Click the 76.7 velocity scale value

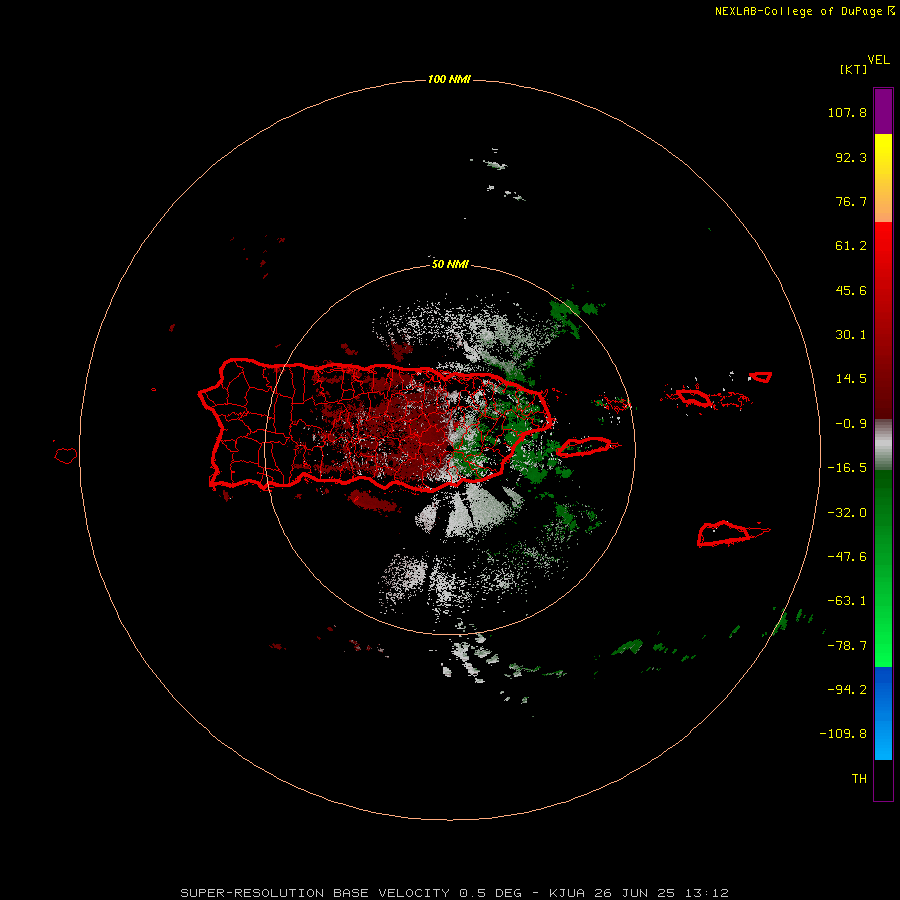[x=851, y=201]
